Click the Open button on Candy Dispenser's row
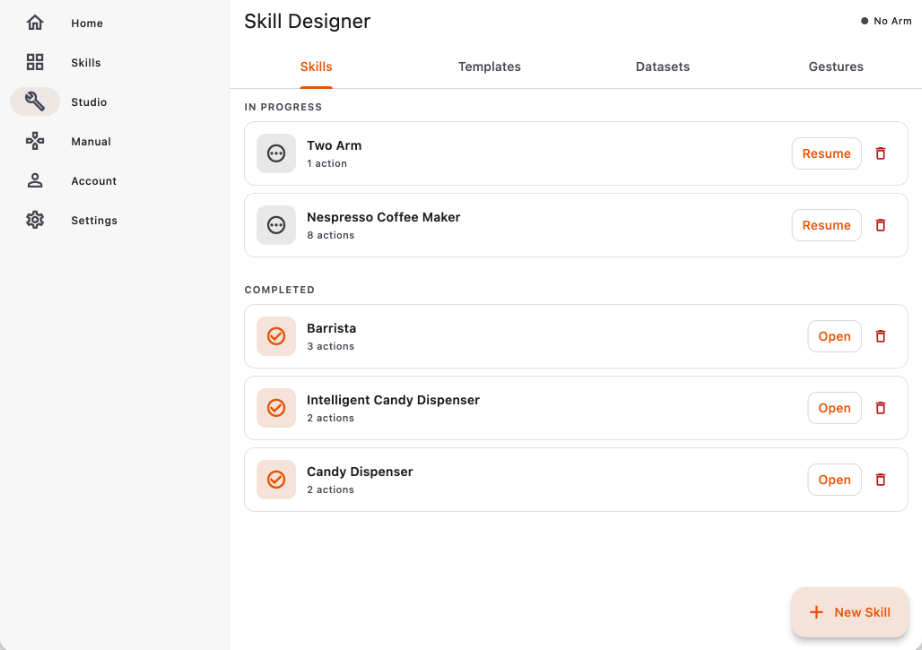This screenshot has width=922, height=650. (834, 480)
